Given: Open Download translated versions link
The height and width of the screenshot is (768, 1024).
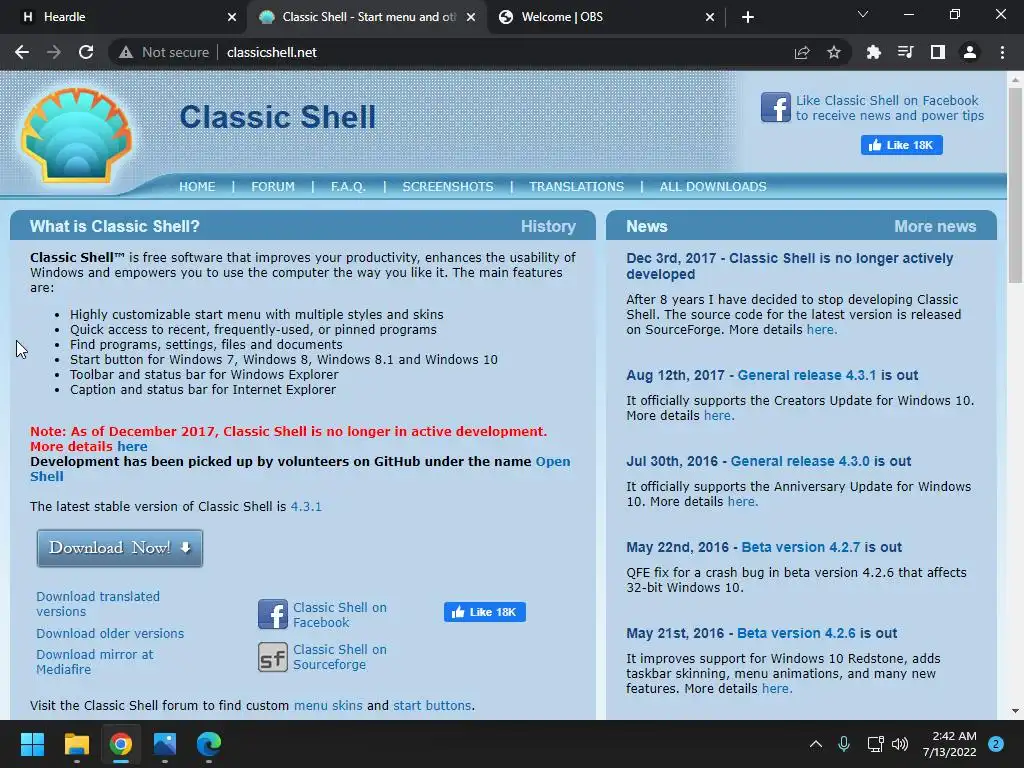Looking at the screenshot, I should click(x=98, y=604).
